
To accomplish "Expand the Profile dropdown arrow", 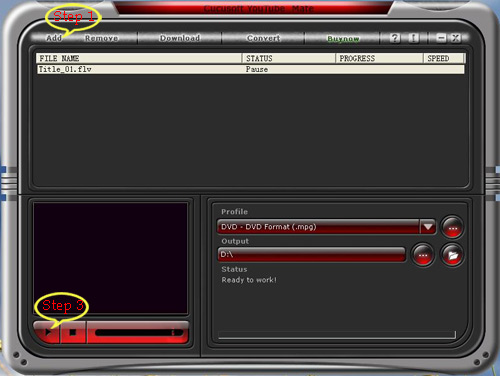I will 428,227.
